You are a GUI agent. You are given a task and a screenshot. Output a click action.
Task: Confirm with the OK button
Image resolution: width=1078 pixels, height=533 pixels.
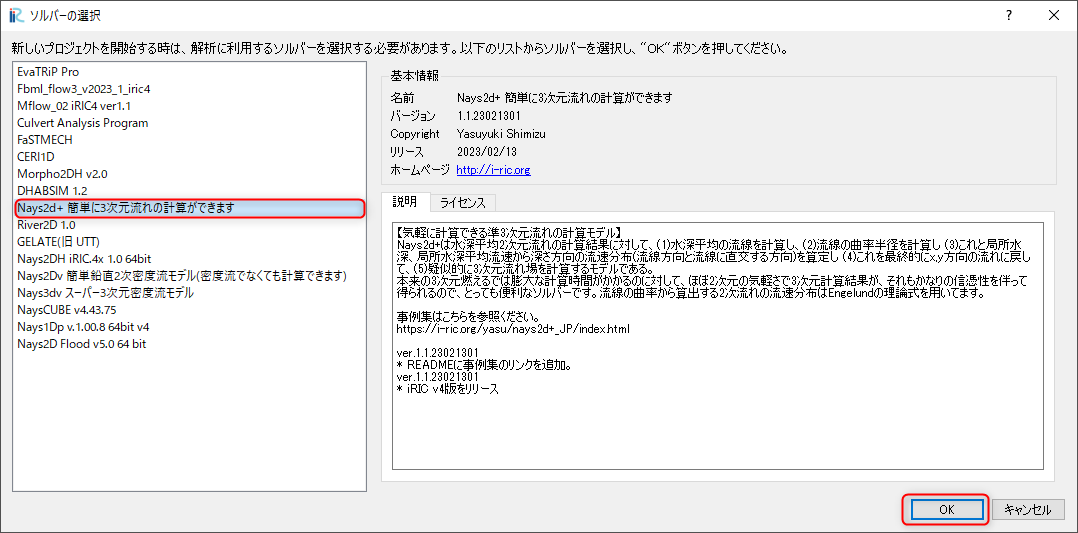point(946,510)
